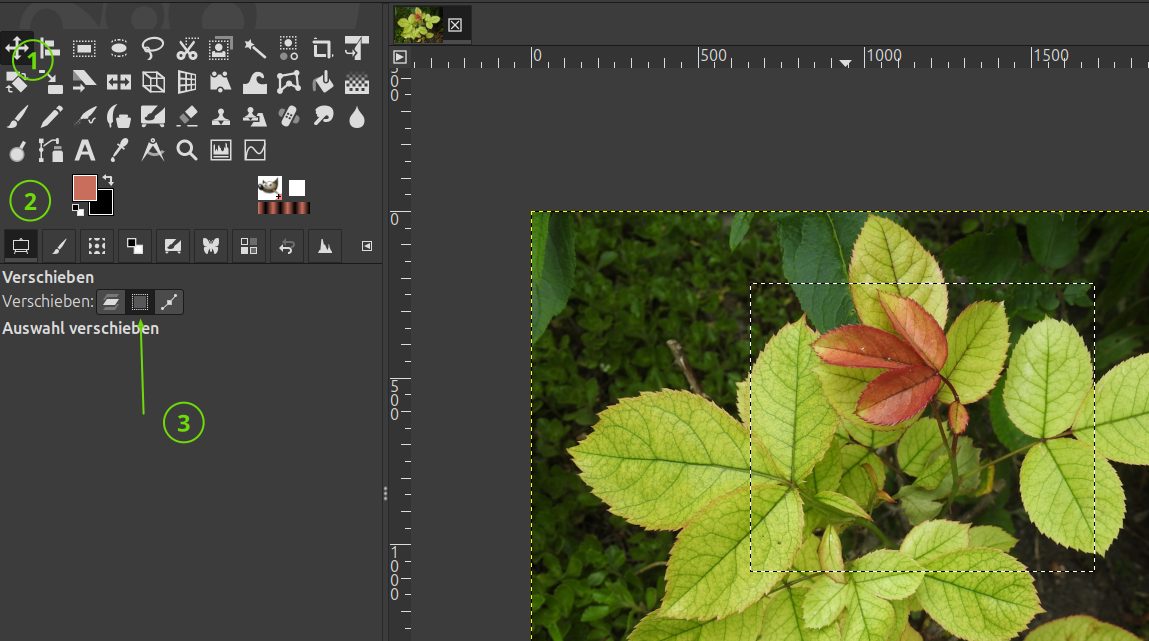Switch to the Histogram tab
This screenshot has height=641, width=1149.
(325, 246)
